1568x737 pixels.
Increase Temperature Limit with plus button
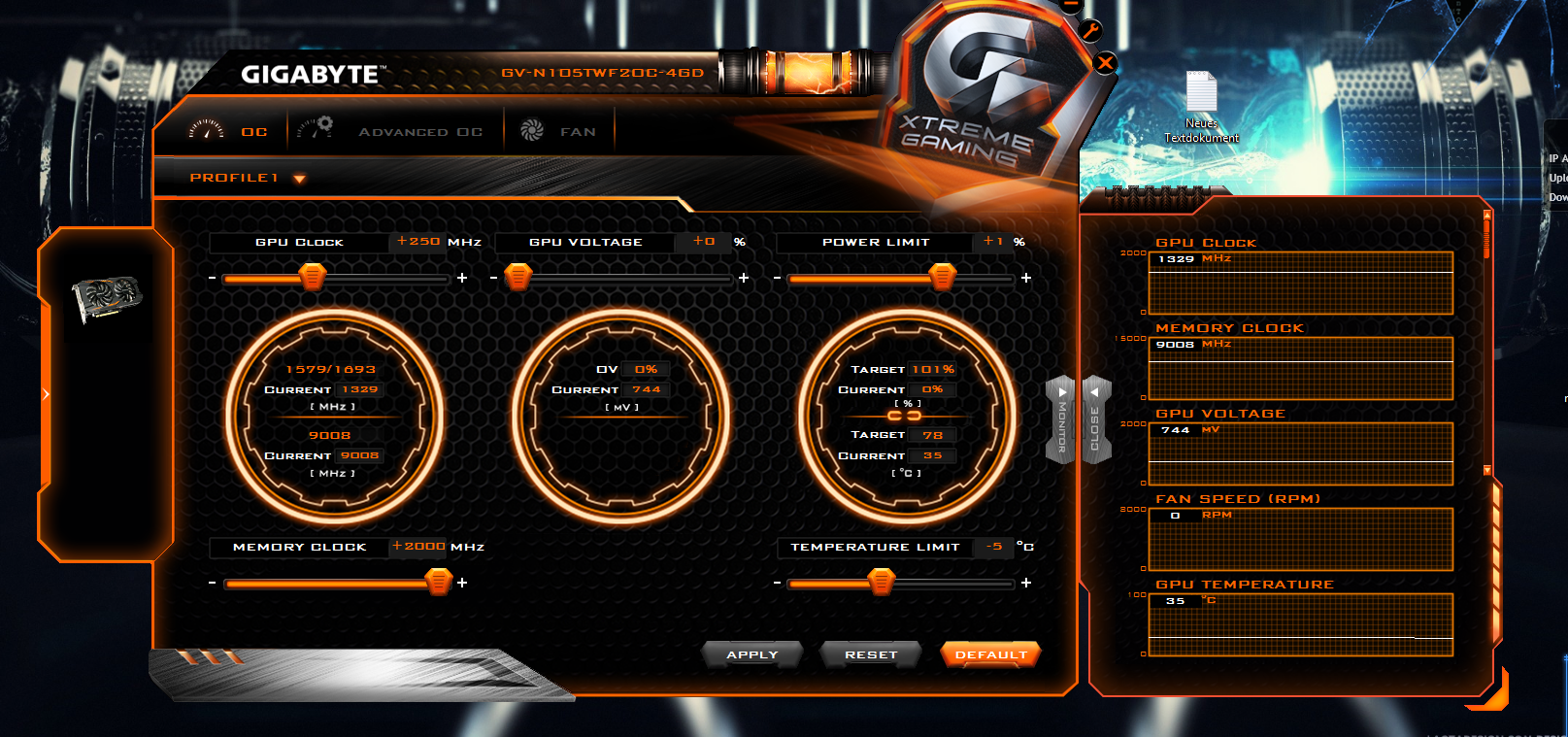(x=1026, y=583)
